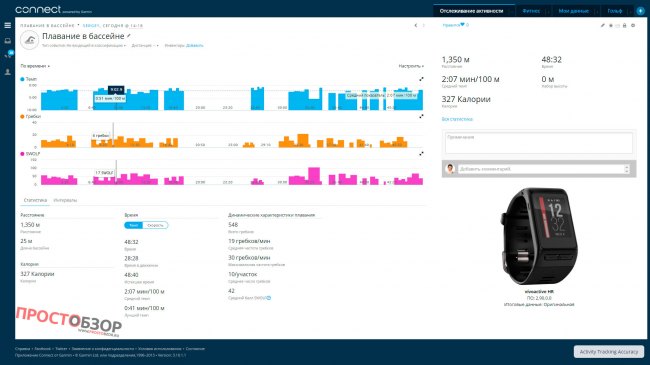Open the Facebook footer link

click(x=43, y=349)
